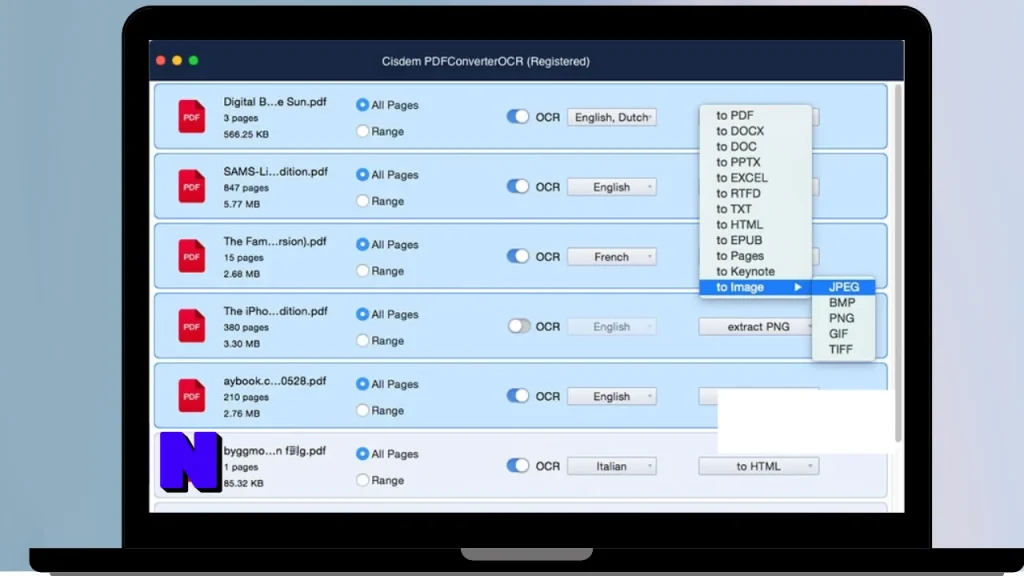
Task: Click the 847 pages label
Action: tap(246, 188)
